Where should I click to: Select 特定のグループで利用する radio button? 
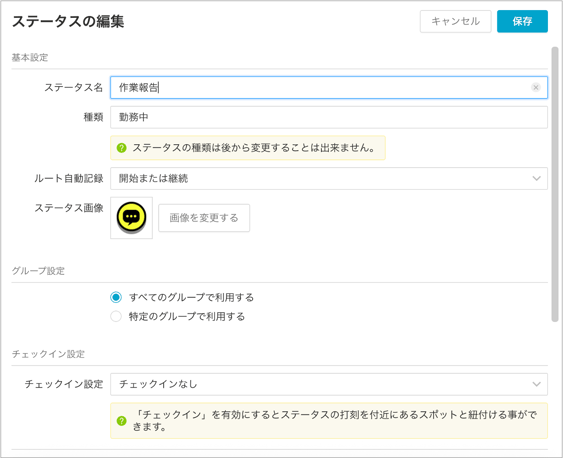[x=116, y=316]
